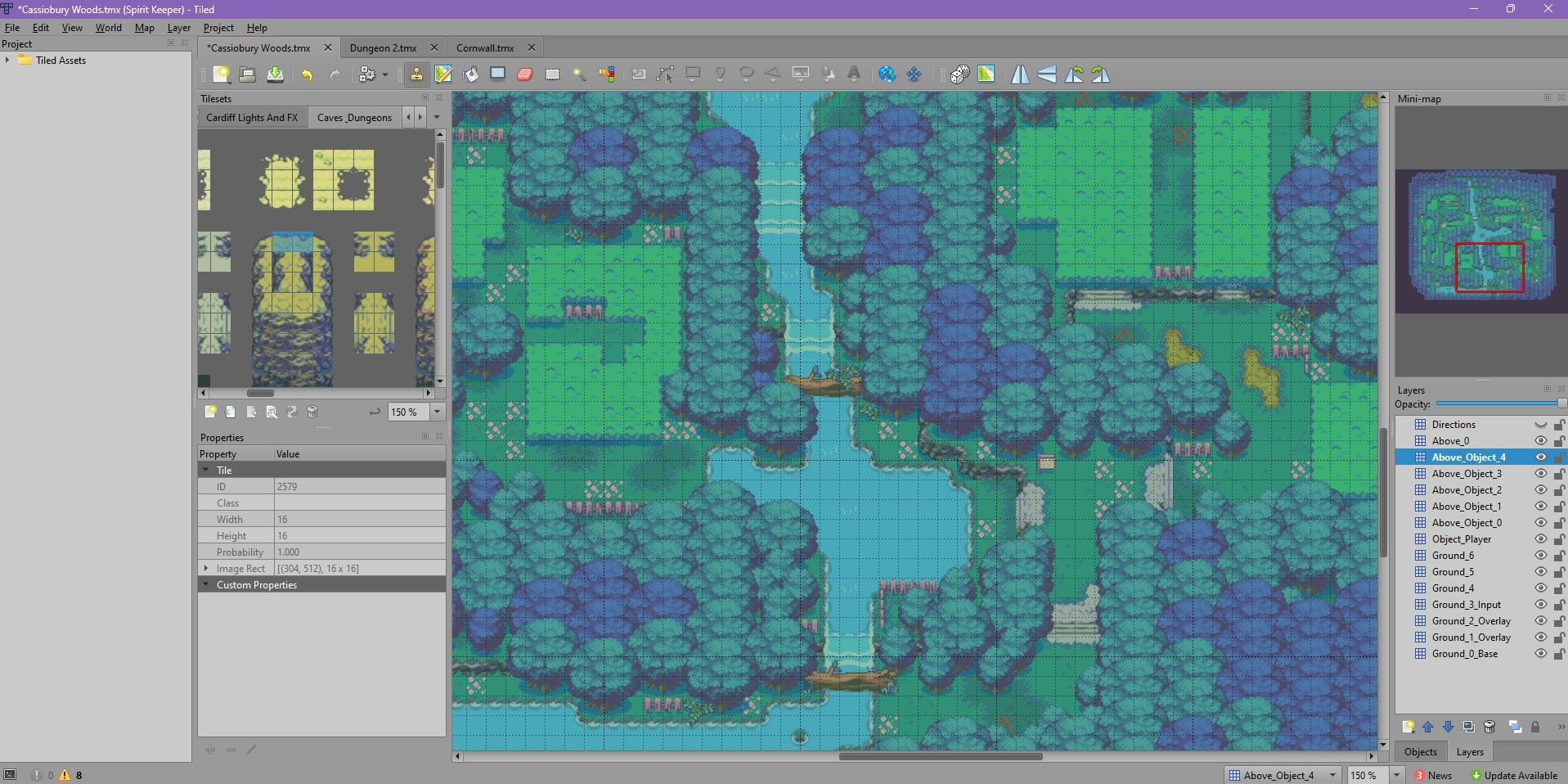Open the status bar zoom dropdown
This screenshot has height=784, width=1568.
[x=1396, y=775]
